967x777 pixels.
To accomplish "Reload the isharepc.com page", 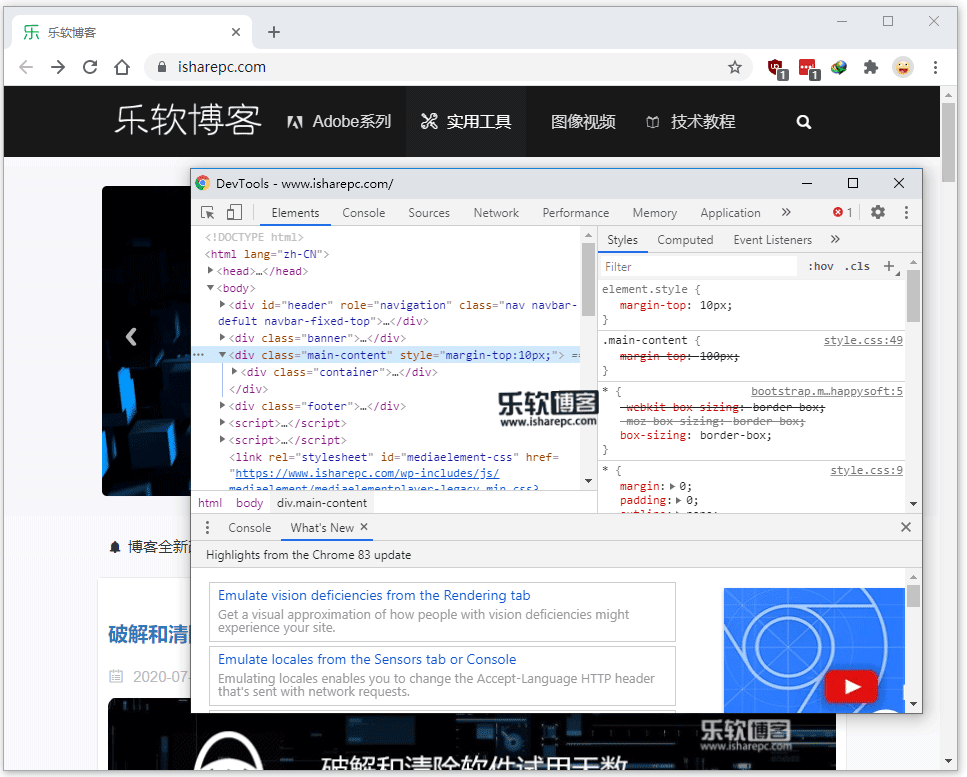I will [x=90, y=67].
